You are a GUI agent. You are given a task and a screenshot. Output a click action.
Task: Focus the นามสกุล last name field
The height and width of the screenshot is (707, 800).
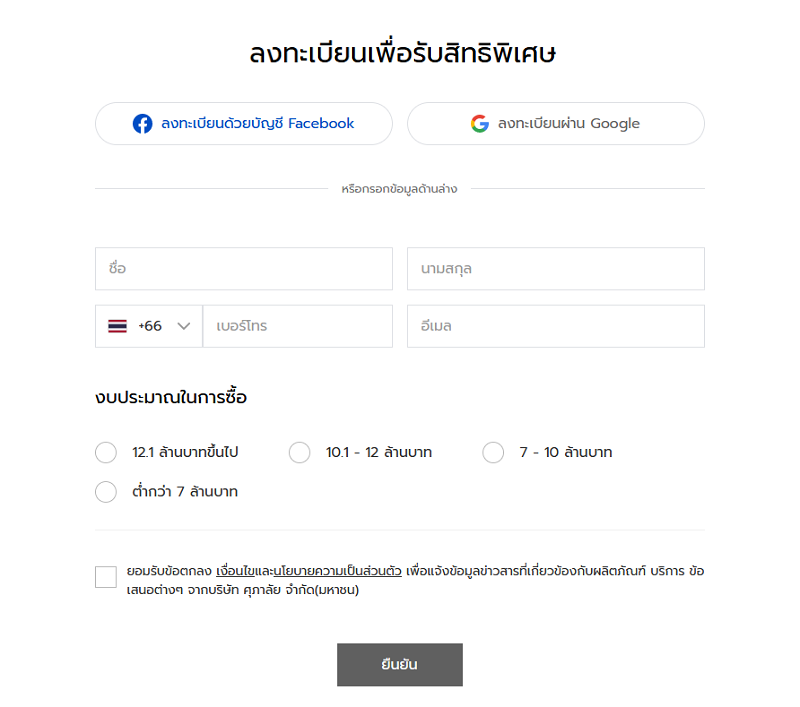556,269
